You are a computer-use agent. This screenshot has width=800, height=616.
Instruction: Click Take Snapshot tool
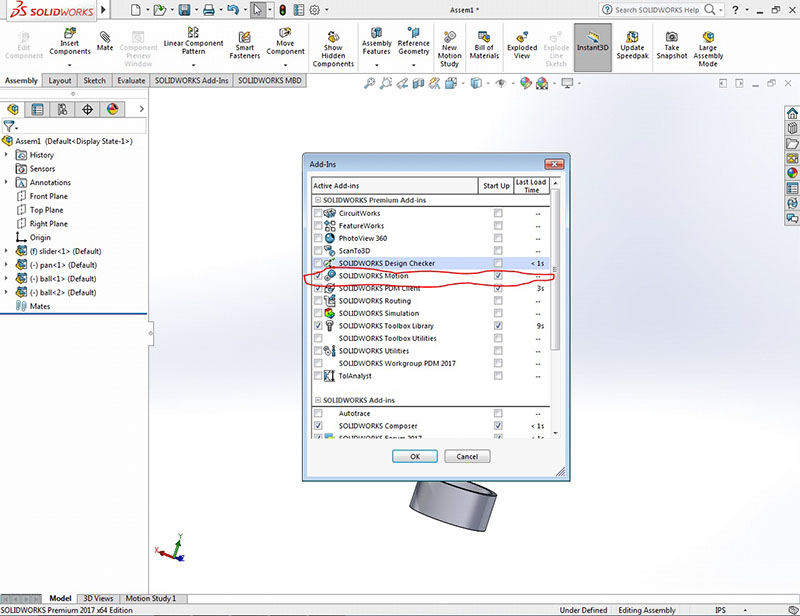click(x=671, y=45)
